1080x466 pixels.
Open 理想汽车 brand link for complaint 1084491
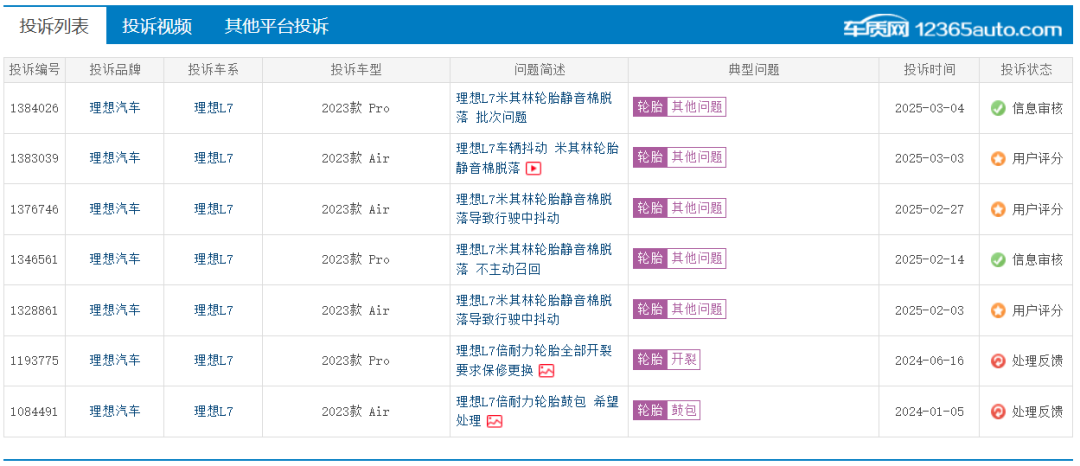114,412
